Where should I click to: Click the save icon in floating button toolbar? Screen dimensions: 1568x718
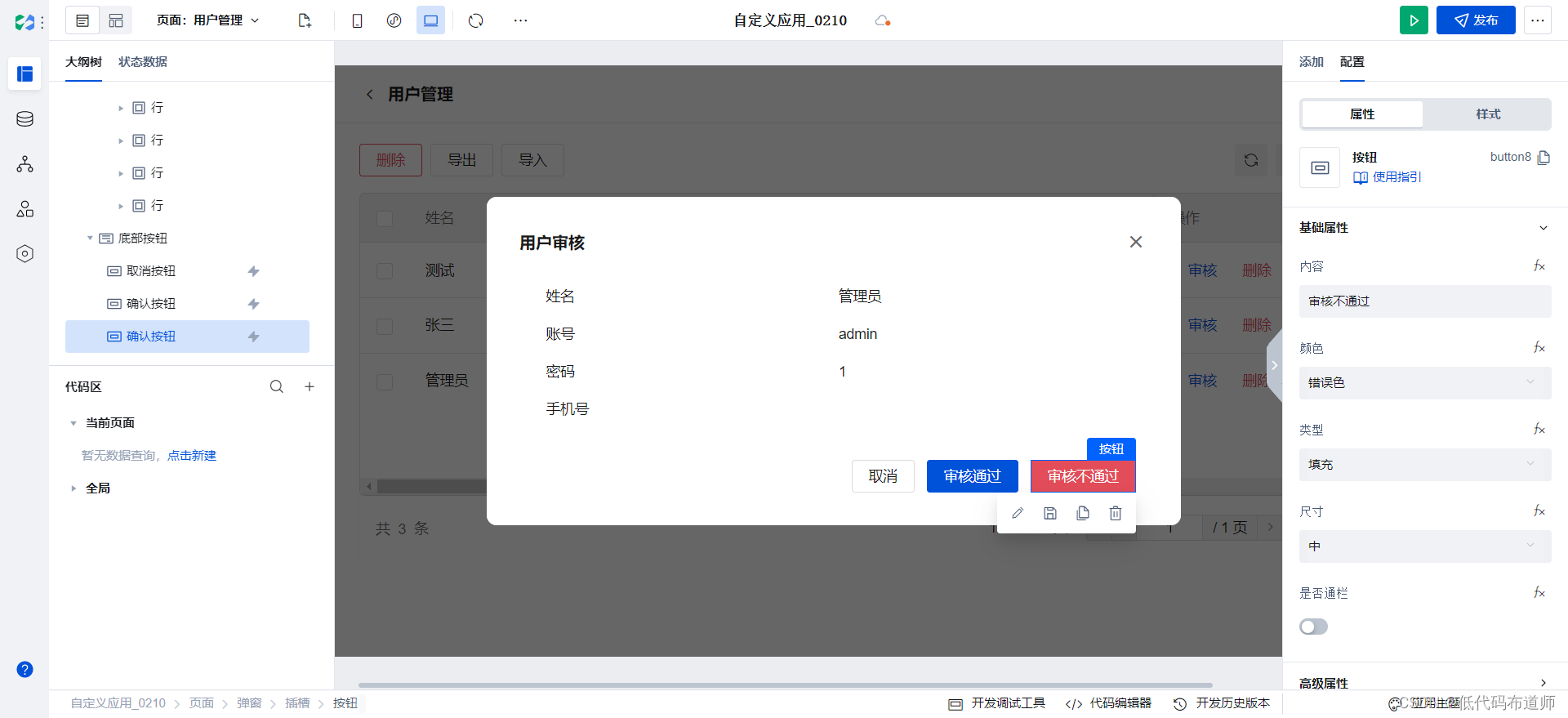(1050, 513)
